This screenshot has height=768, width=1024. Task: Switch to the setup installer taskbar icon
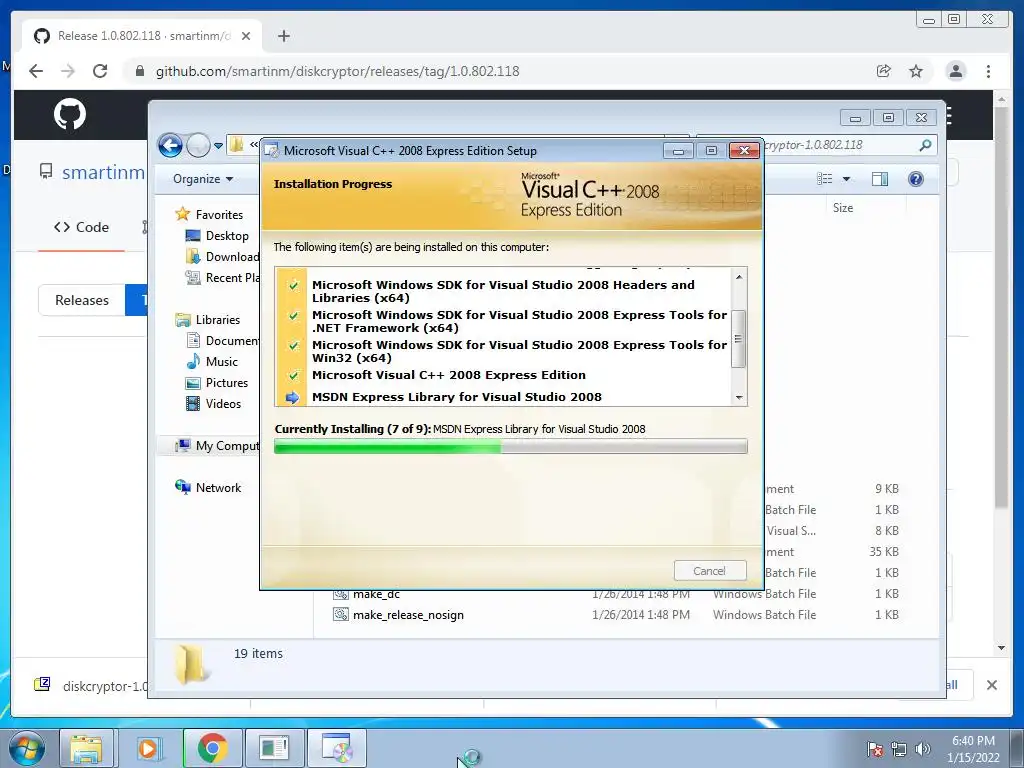(x=336, y=748)
